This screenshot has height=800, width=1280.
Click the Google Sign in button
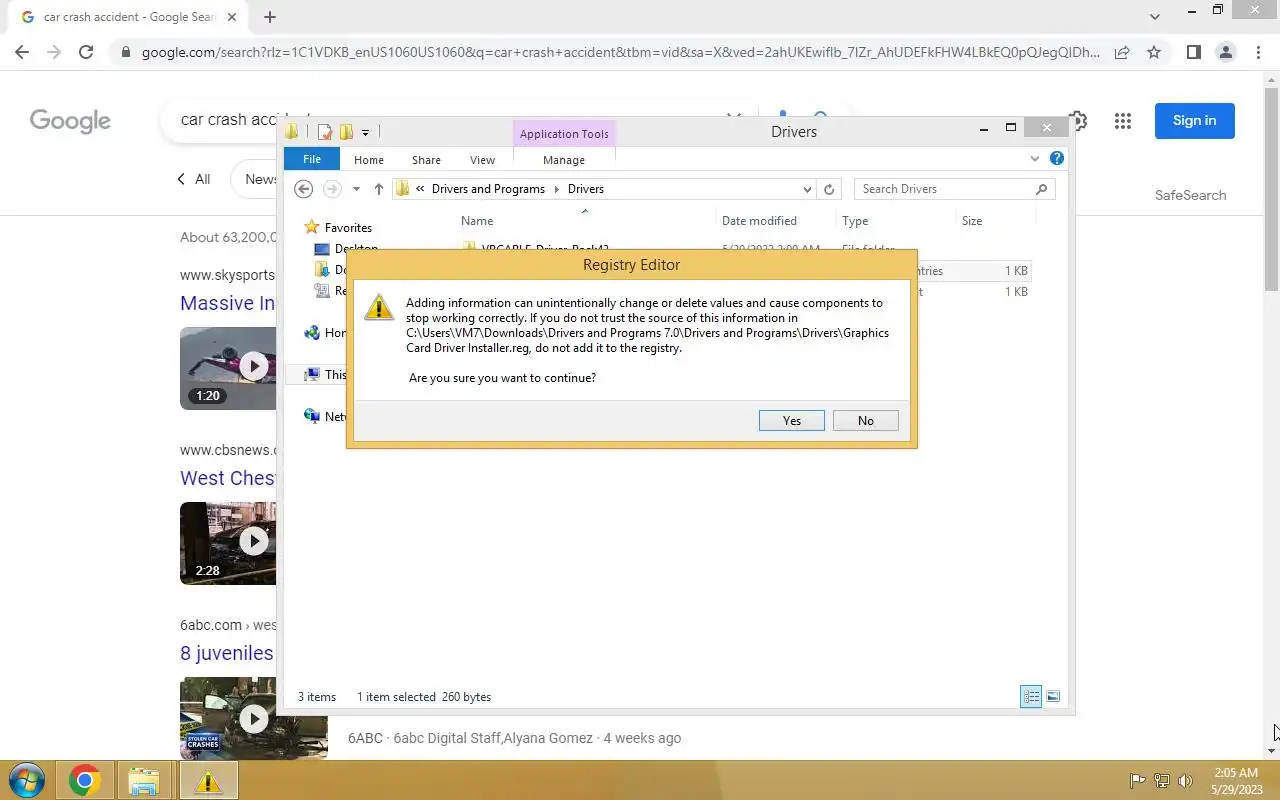click(1195, 121)
